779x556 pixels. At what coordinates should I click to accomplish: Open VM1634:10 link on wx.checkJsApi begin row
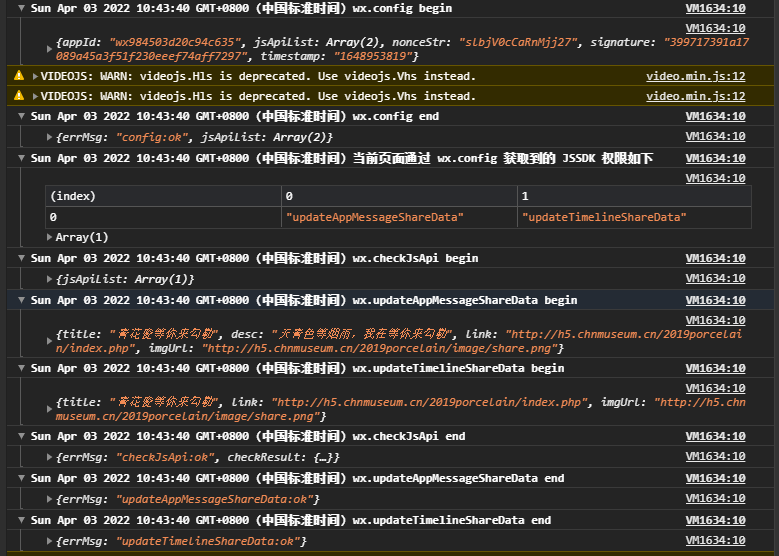point(715,258)
